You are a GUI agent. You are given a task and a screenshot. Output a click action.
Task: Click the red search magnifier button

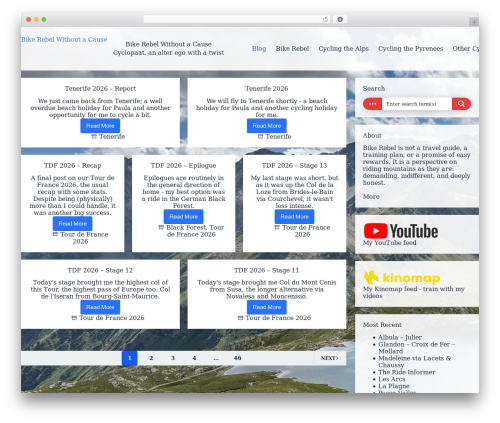click(x=461, y=104)
